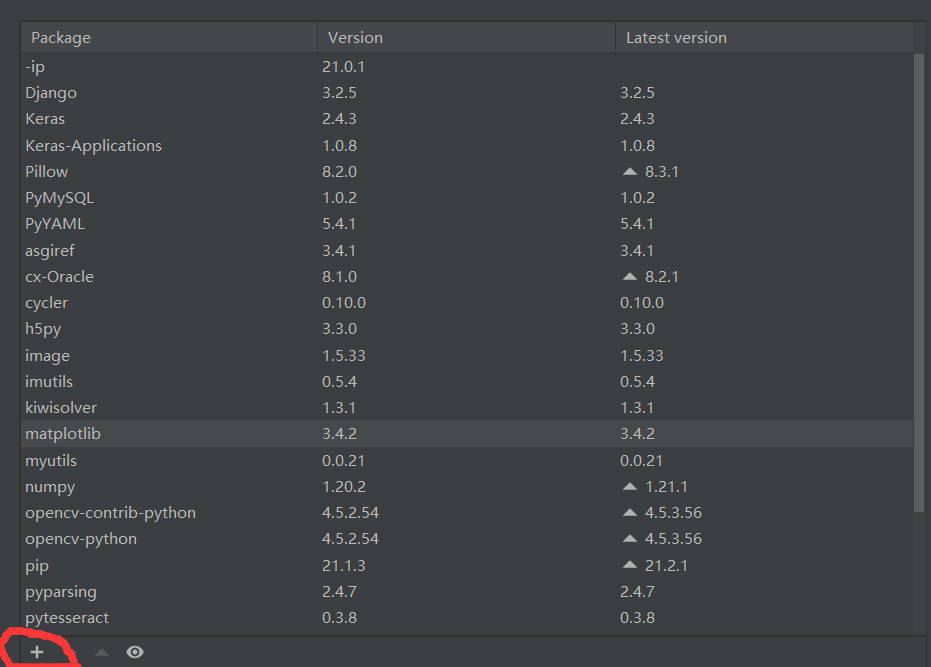
Task: Sort by the Package column header
Action: click(x=169, y=37)
